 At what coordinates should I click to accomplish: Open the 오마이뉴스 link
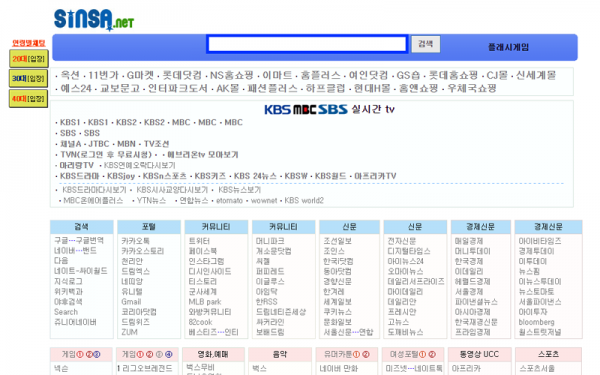tap(405, 271)
